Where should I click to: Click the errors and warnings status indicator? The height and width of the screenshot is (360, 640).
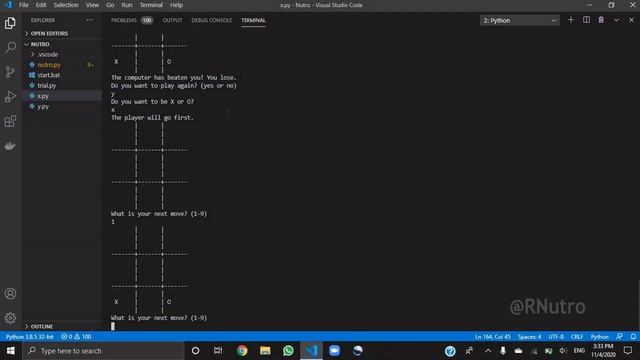[76, 337]
